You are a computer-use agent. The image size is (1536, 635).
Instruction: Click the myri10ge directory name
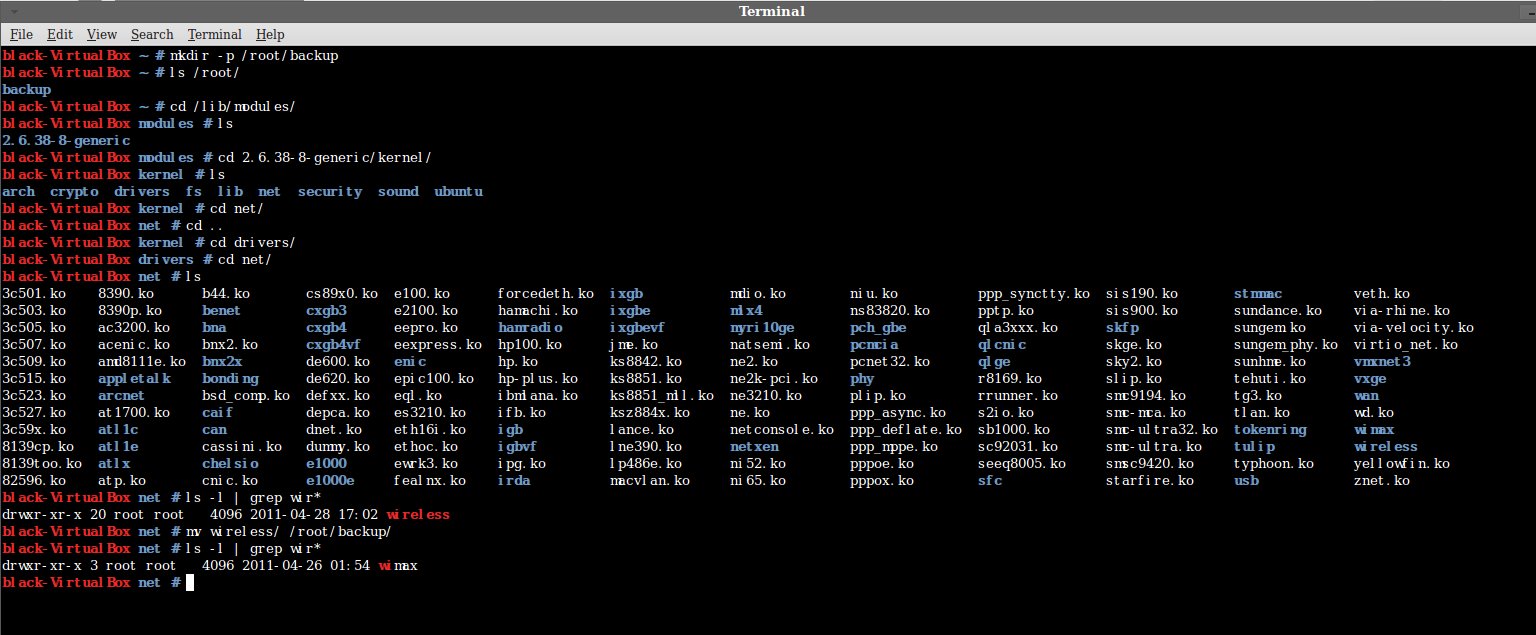(x=762, y=327)
